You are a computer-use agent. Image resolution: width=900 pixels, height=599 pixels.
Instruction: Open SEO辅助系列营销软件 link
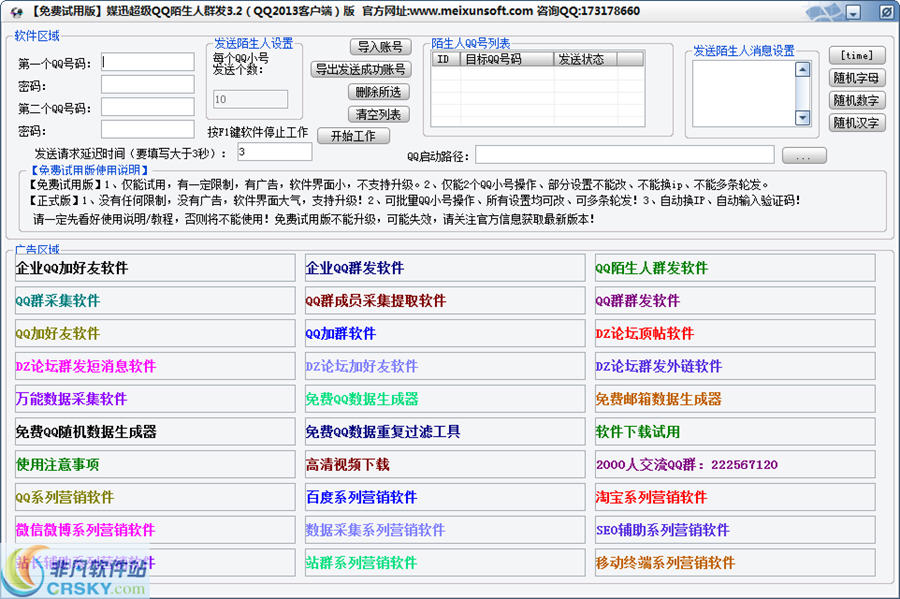coord(735,530)
